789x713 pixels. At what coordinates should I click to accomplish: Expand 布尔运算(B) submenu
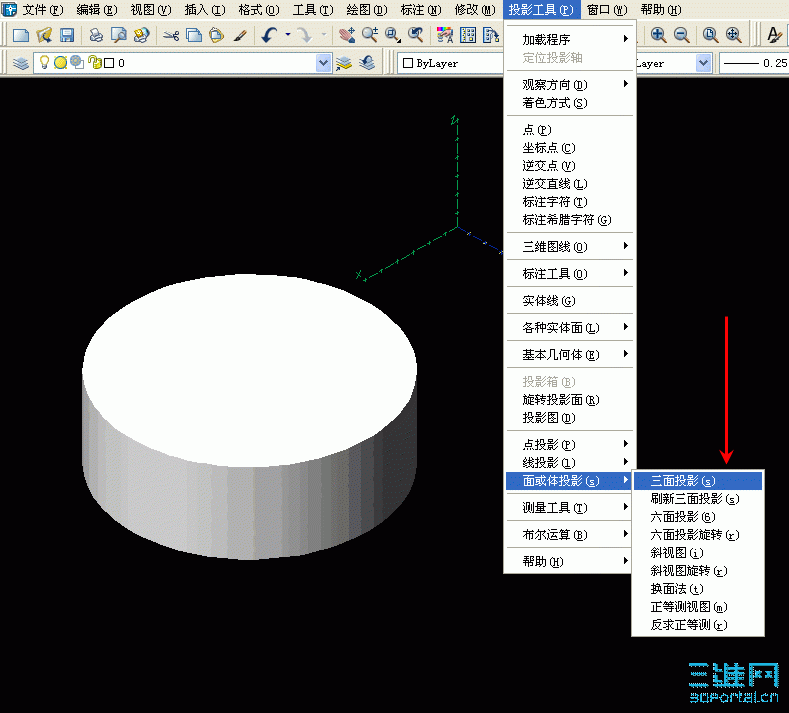(570, 534)
